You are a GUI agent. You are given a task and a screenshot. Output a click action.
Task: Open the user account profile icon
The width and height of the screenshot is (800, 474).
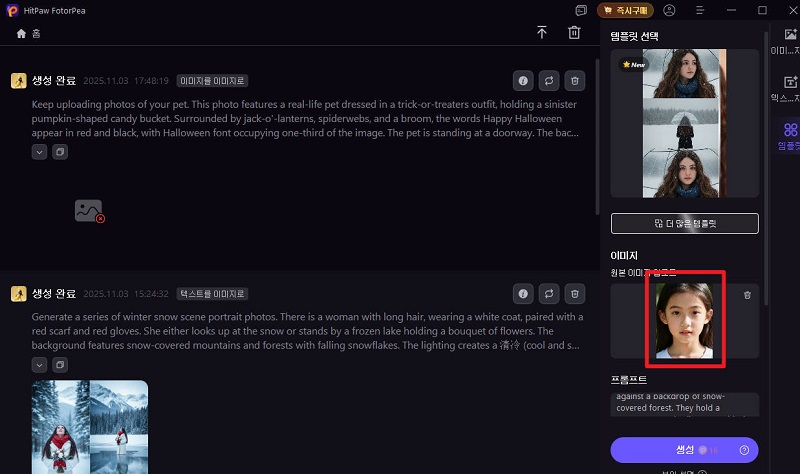click(669, 10)
